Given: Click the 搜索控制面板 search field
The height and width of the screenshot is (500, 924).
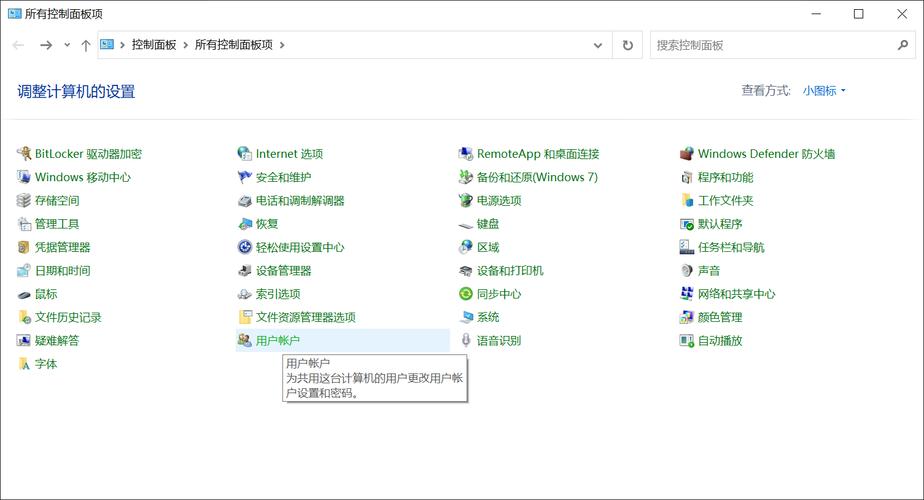Looking at the screenshot, I should point(770,45).
